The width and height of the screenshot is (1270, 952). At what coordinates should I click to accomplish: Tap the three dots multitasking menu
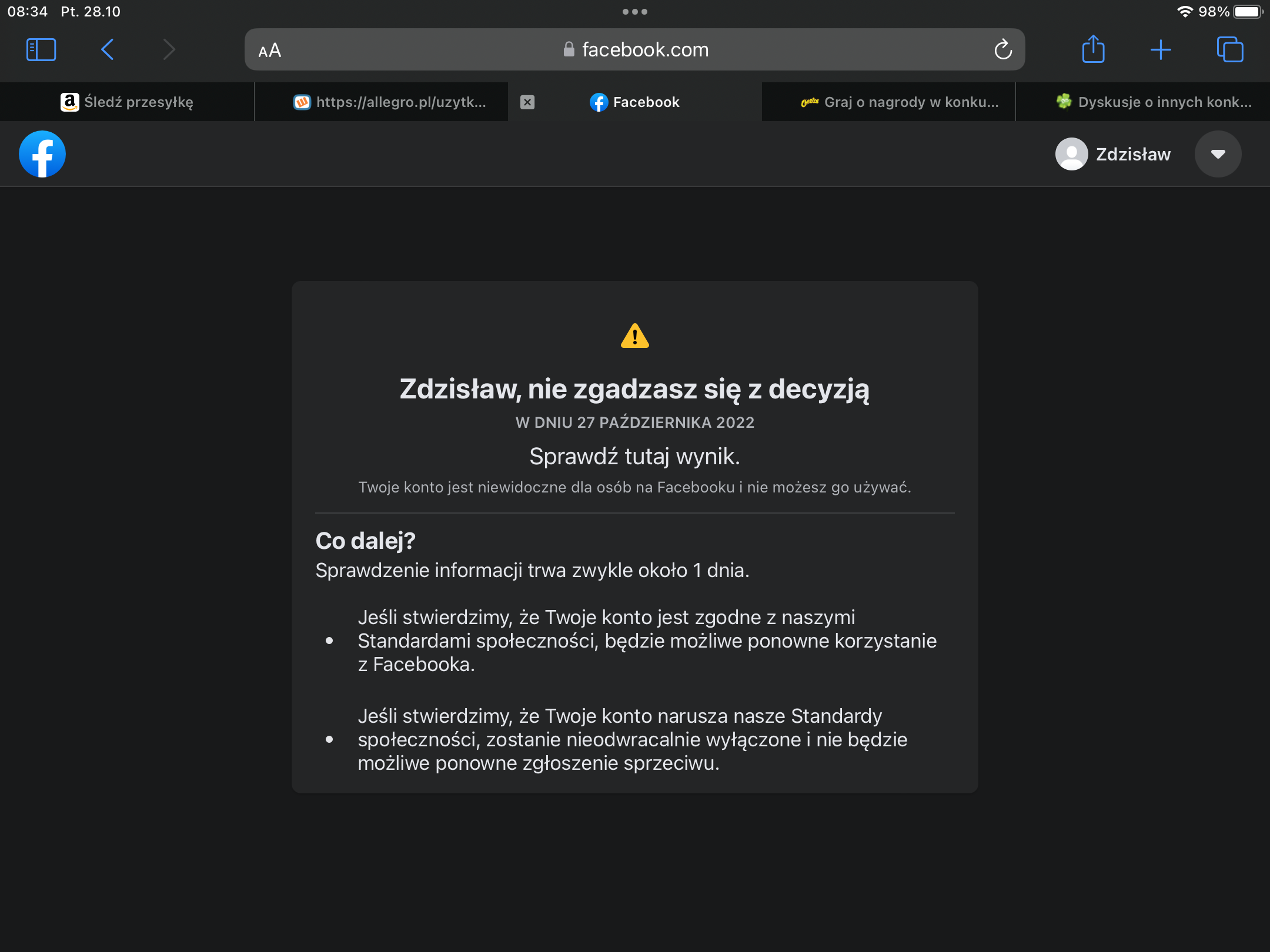click(634, 12)
